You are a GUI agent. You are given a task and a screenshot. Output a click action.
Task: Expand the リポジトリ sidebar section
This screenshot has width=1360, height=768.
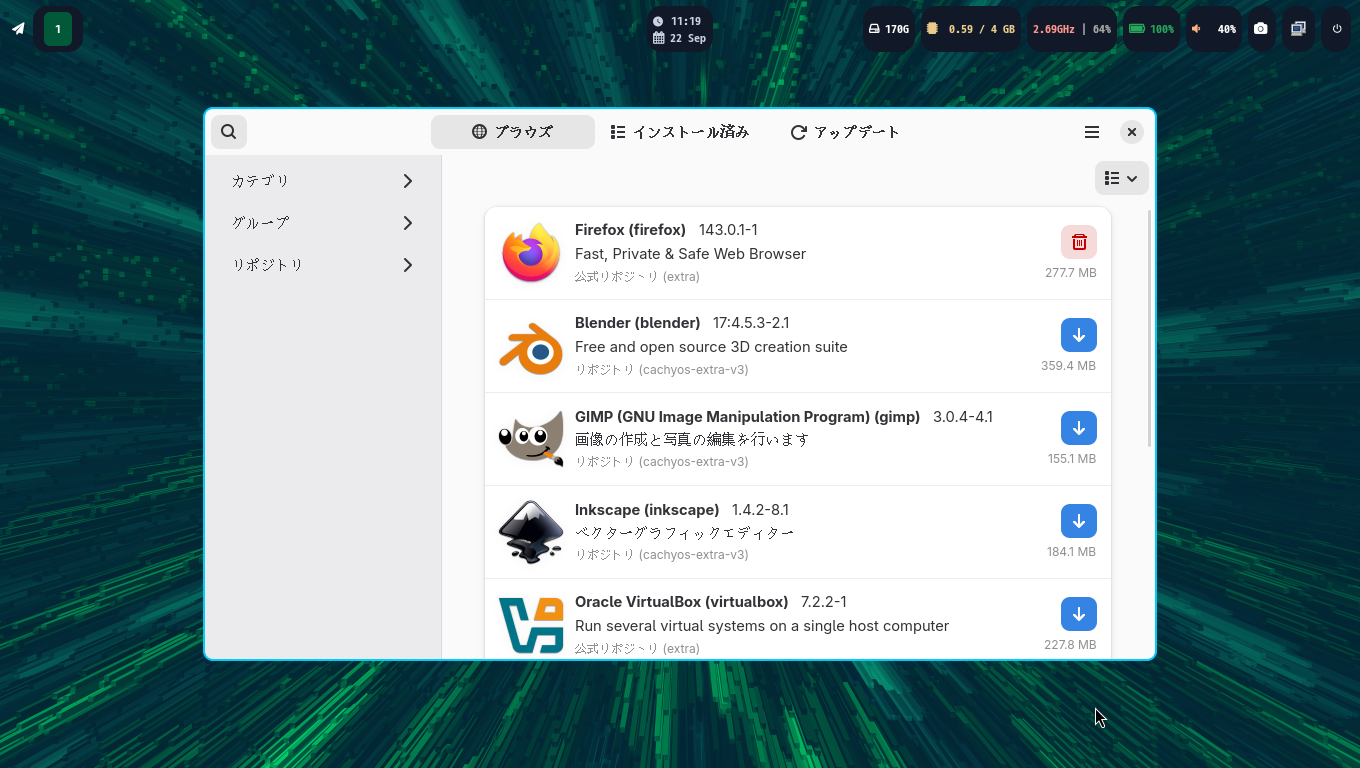coord(323,265)
